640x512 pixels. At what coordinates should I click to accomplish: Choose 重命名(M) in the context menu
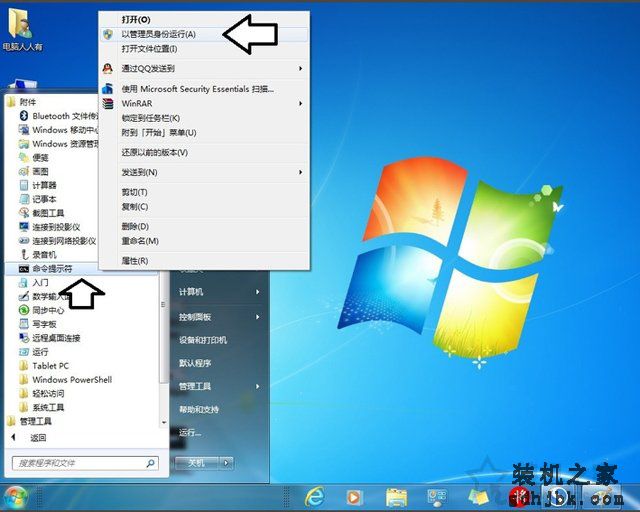(140, 241)
